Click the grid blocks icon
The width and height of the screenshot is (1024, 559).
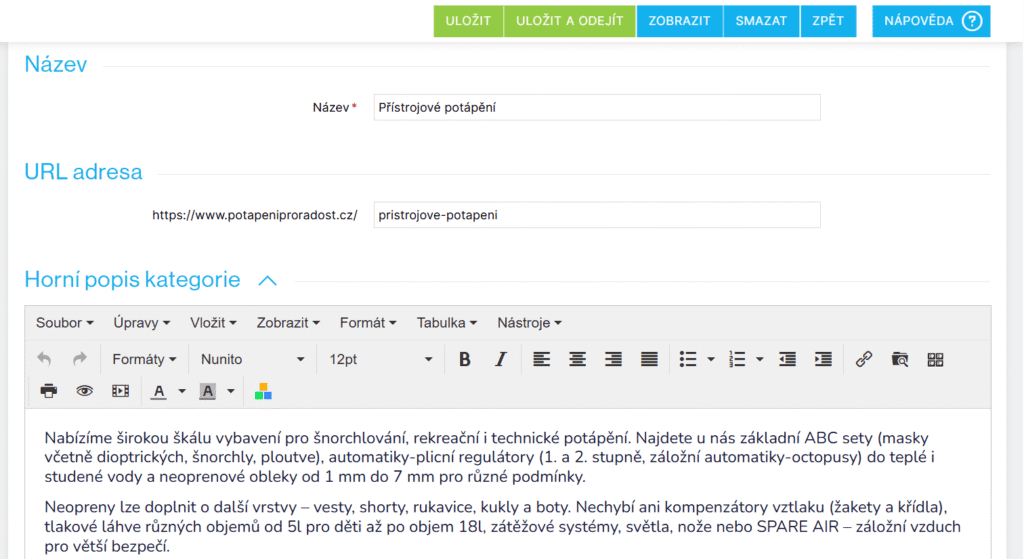pyautogui.click(x=935, y=359)
